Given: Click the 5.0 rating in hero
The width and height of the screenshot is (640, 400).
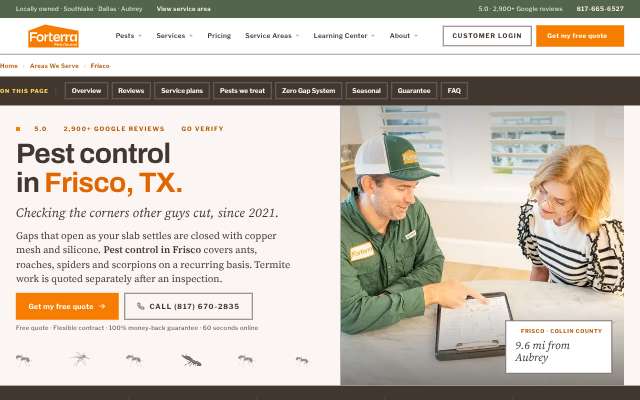Looking at the screenshot, I should tap(40, 129).
